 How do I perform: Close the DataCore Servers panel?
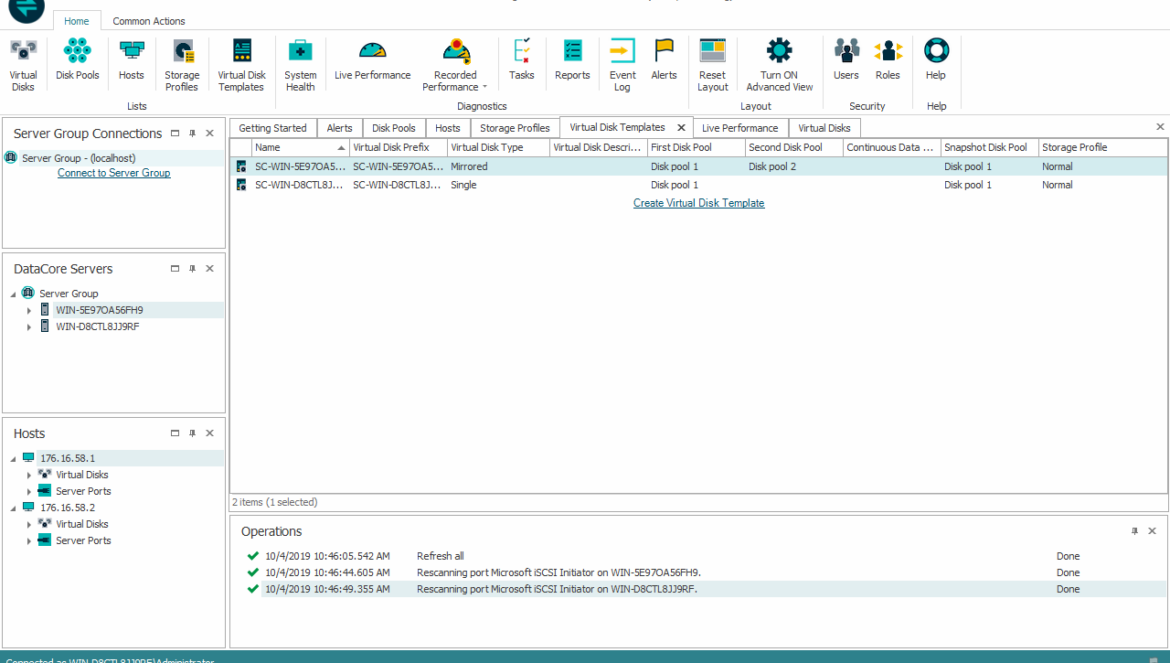click(210, 268)
